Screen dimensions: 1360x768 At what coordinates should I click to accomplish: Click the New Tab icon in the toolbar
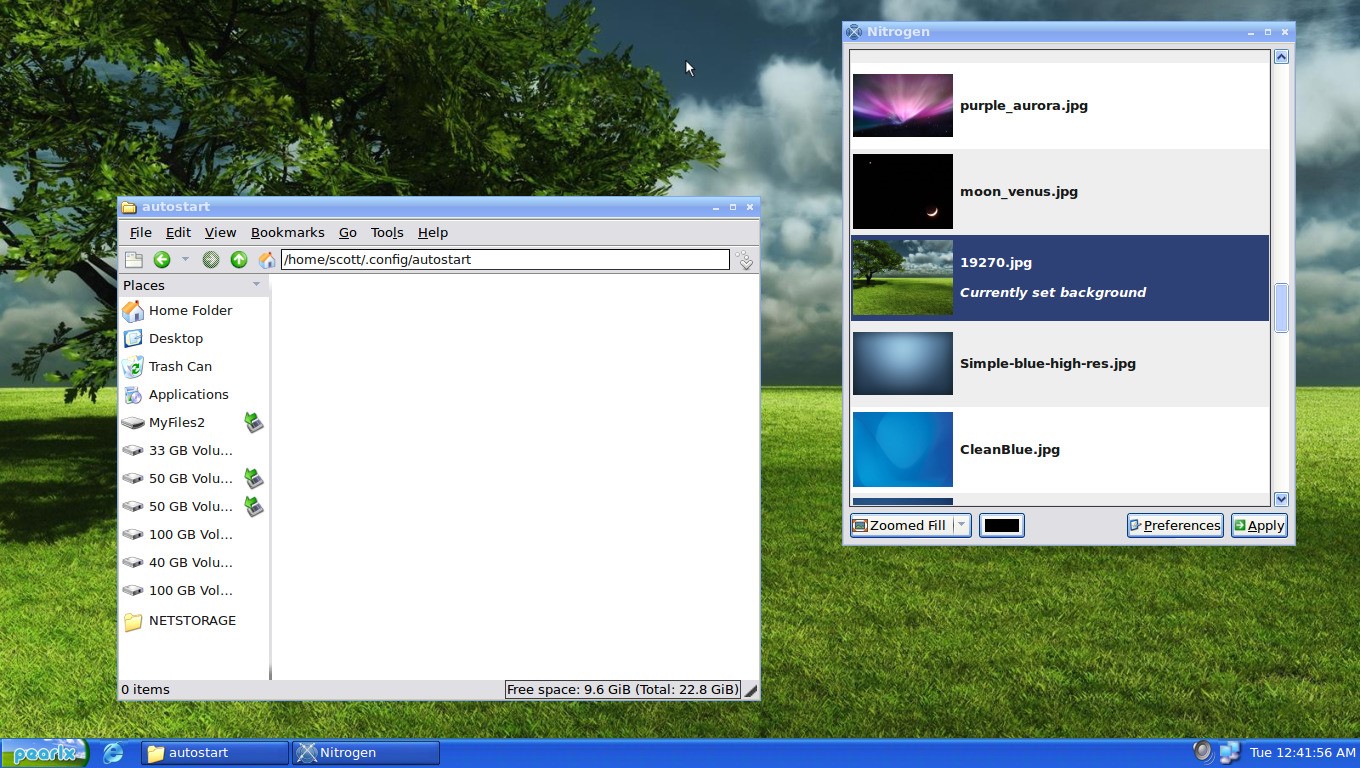(133, 259)
